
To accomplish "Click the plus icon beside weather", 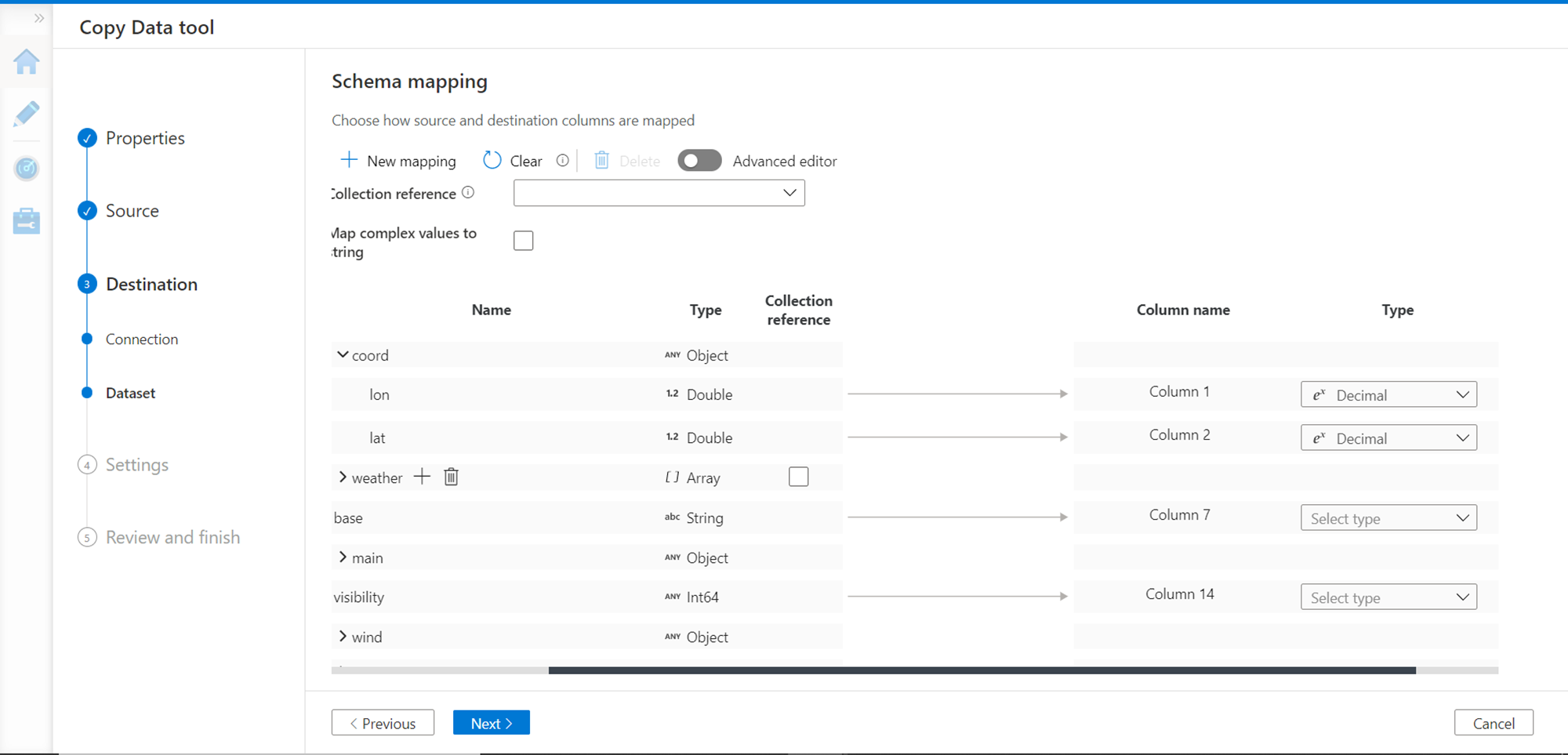I will [x=422, y=477].
